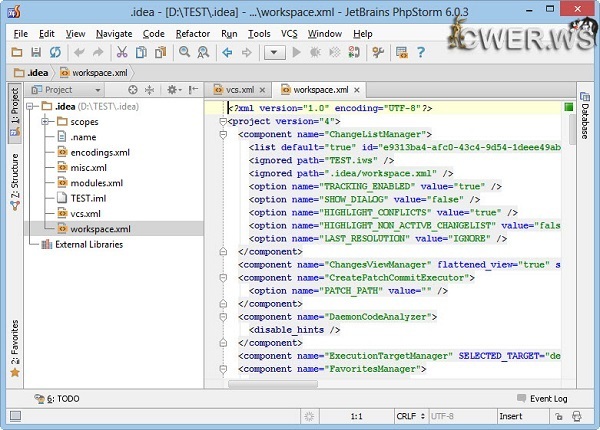Image resolution: width=600 pixels, height=430 pixels.
Task: Click the Cut scissors icon
Action: click(x=124, y=52)
